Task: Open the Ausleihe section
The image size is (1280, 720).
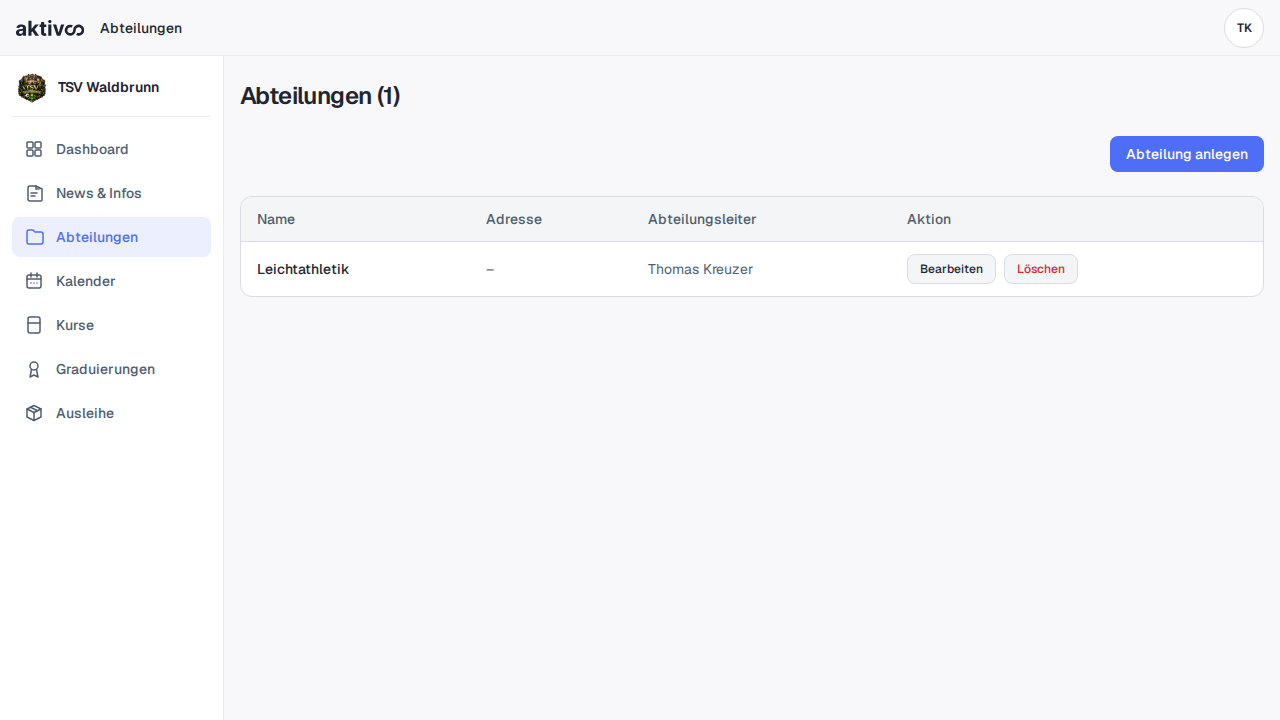Action: pos(111,413)
